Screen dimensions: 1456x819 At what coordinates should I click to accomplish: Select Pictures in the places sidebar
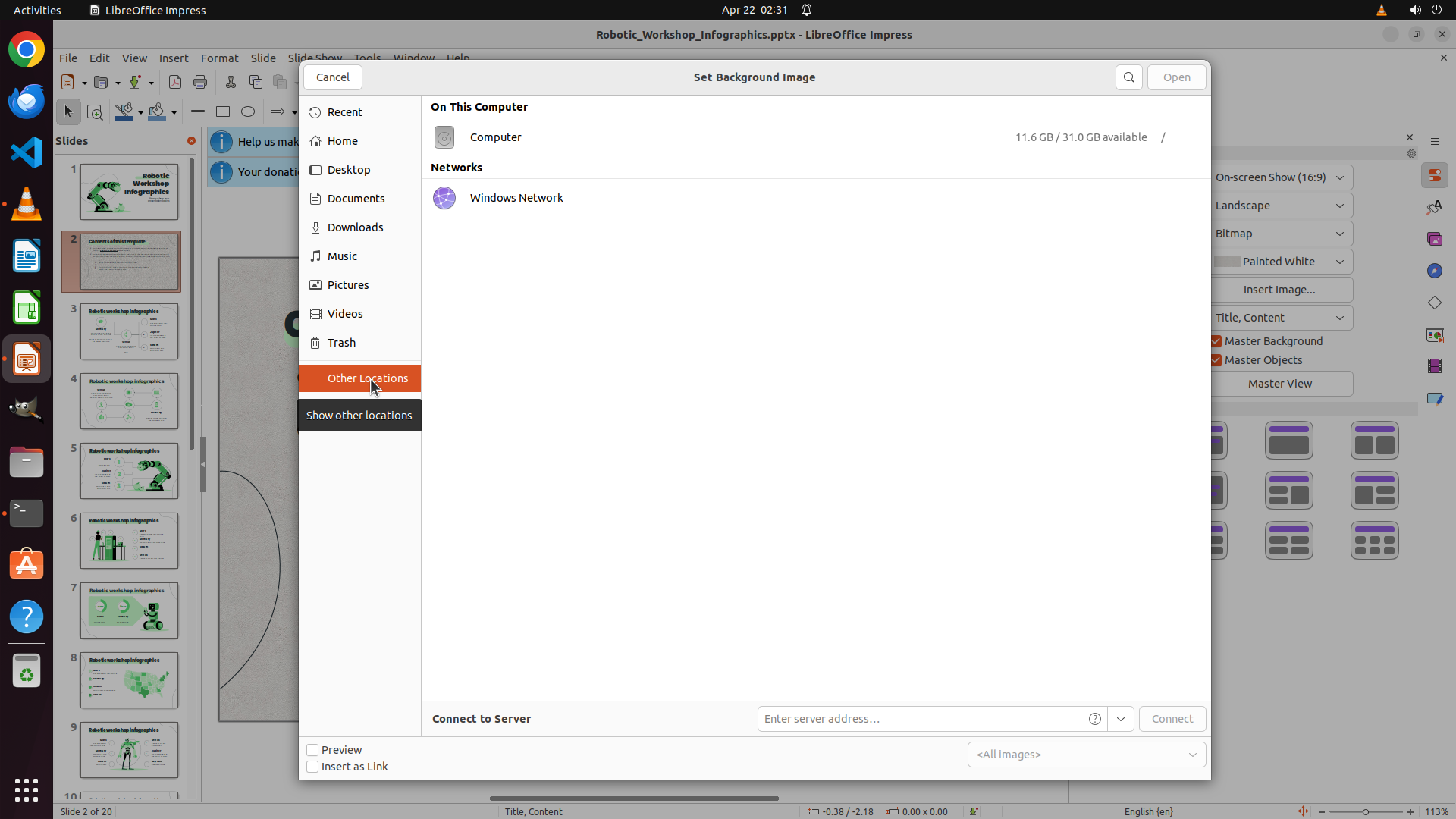click(x=348, y=285)
